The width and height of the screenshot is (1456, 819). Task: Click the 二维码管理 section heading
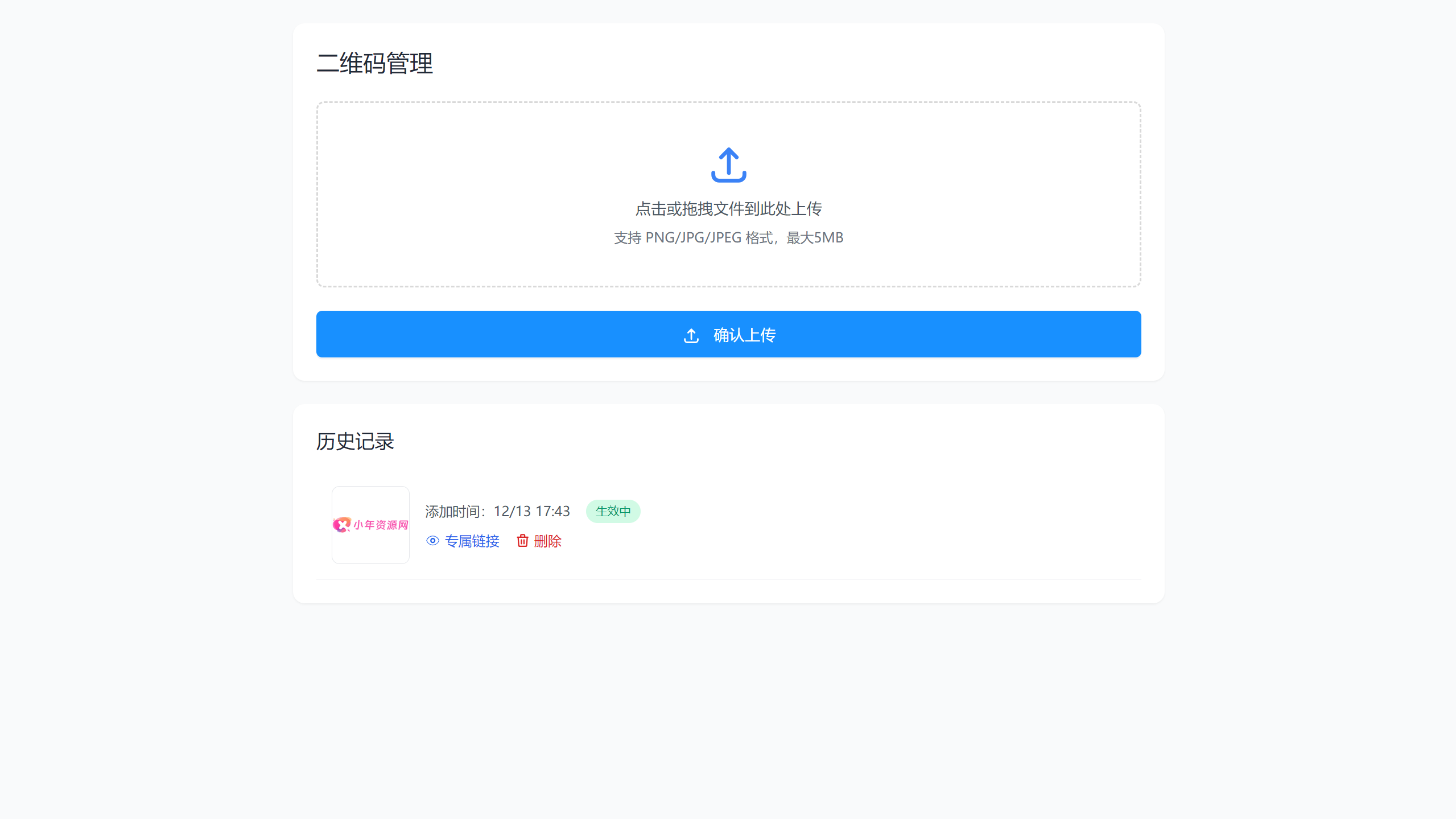tap(375, 64)
